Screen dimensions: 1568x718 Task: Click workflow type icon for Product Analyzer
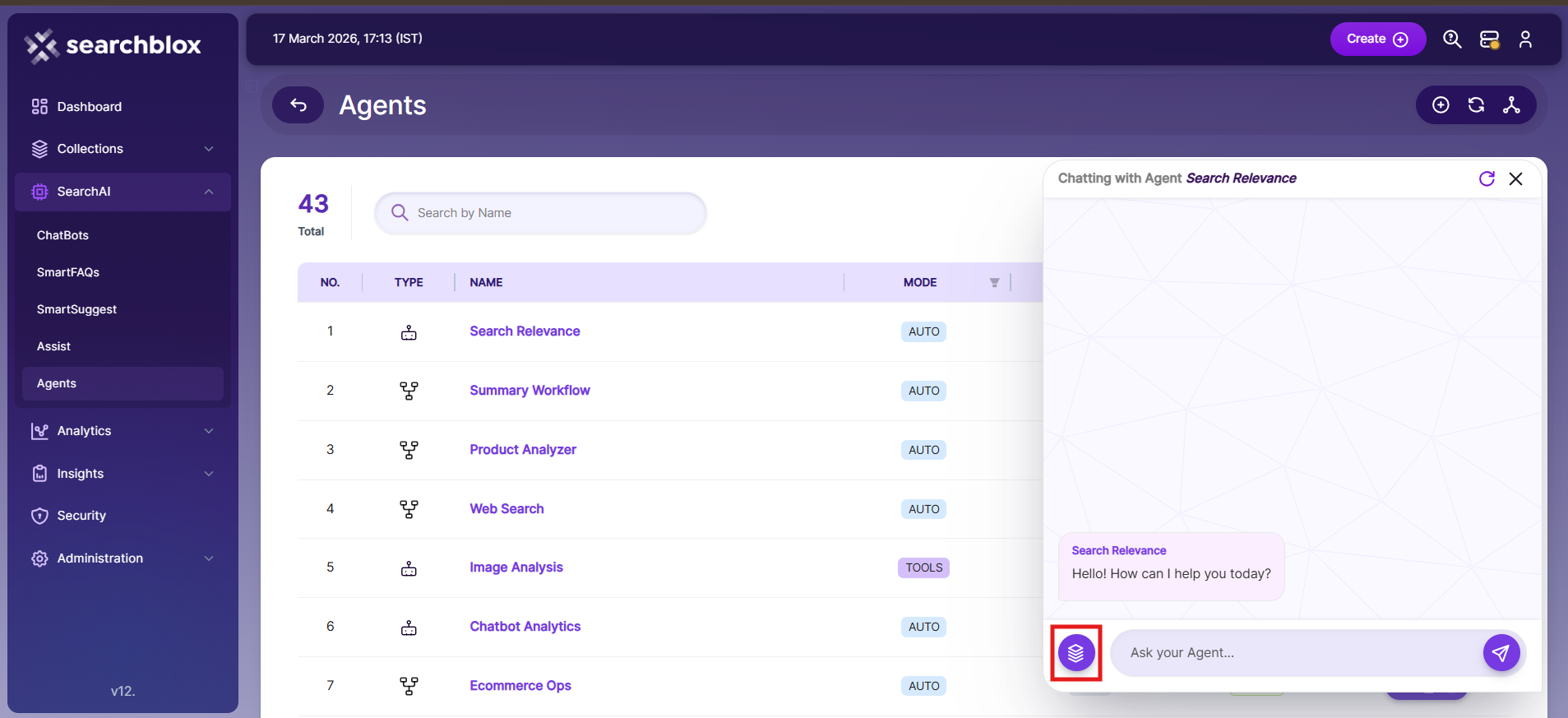click(409, 450)
